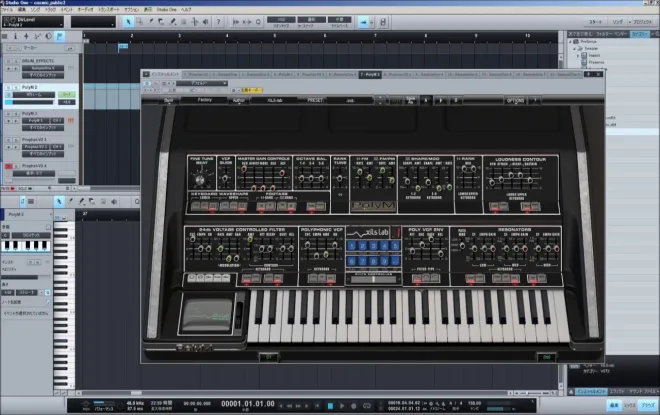The height and width of the screenshot is (415, 660).
Task: Open the help menu (ヘルプ)
Action: pyautogui.click(x=186, y=9)
